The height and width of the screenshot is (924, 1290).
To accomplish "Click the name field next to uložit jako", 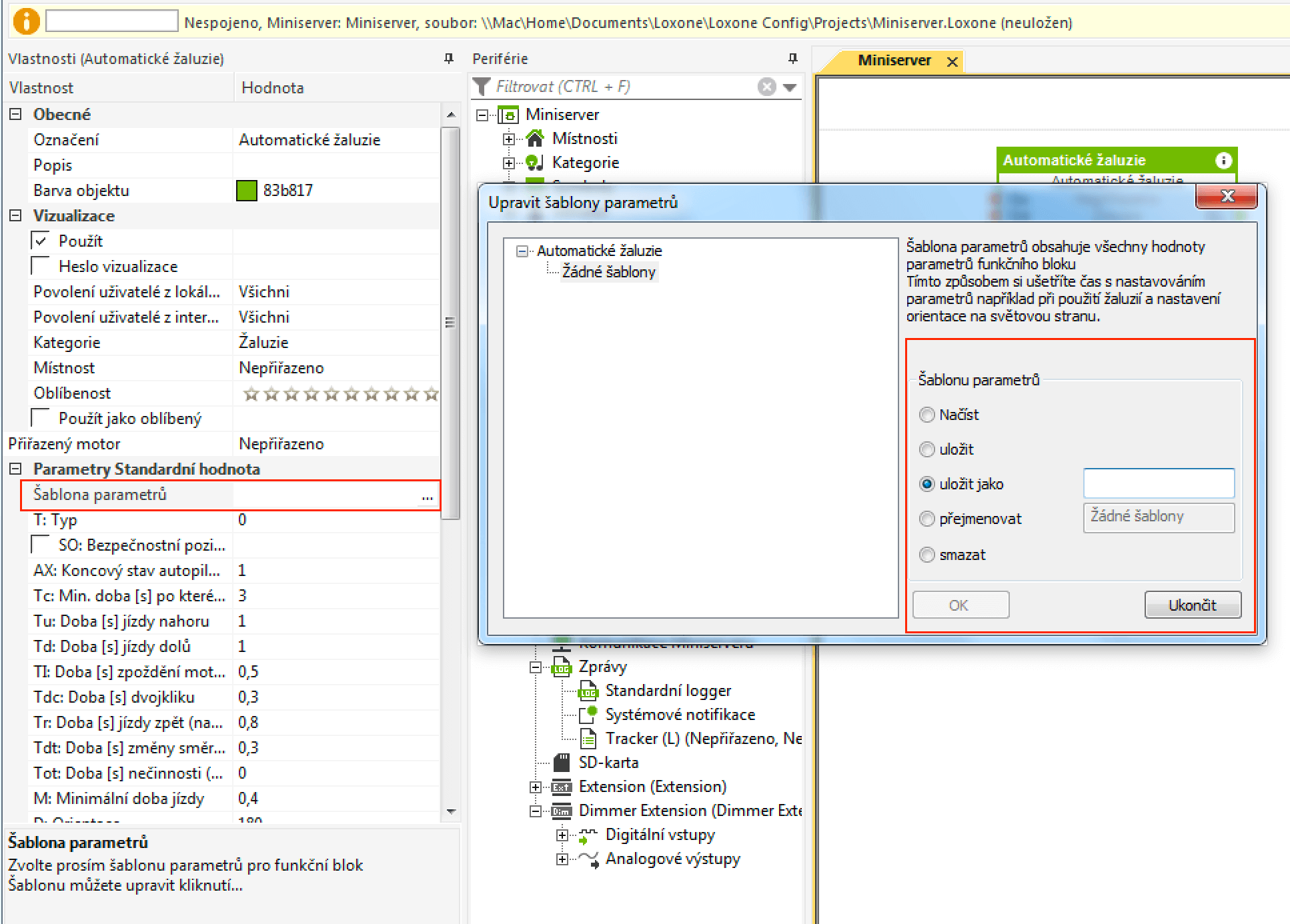I will coord(1159,483).
